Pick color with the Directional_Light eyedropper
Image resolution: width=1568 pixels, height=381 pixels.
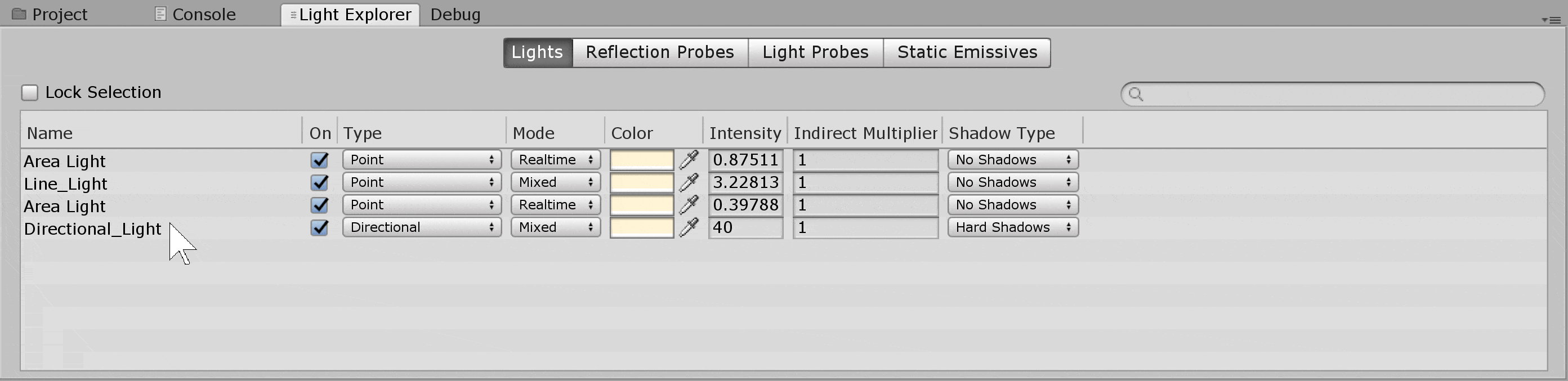click(689, 227)
